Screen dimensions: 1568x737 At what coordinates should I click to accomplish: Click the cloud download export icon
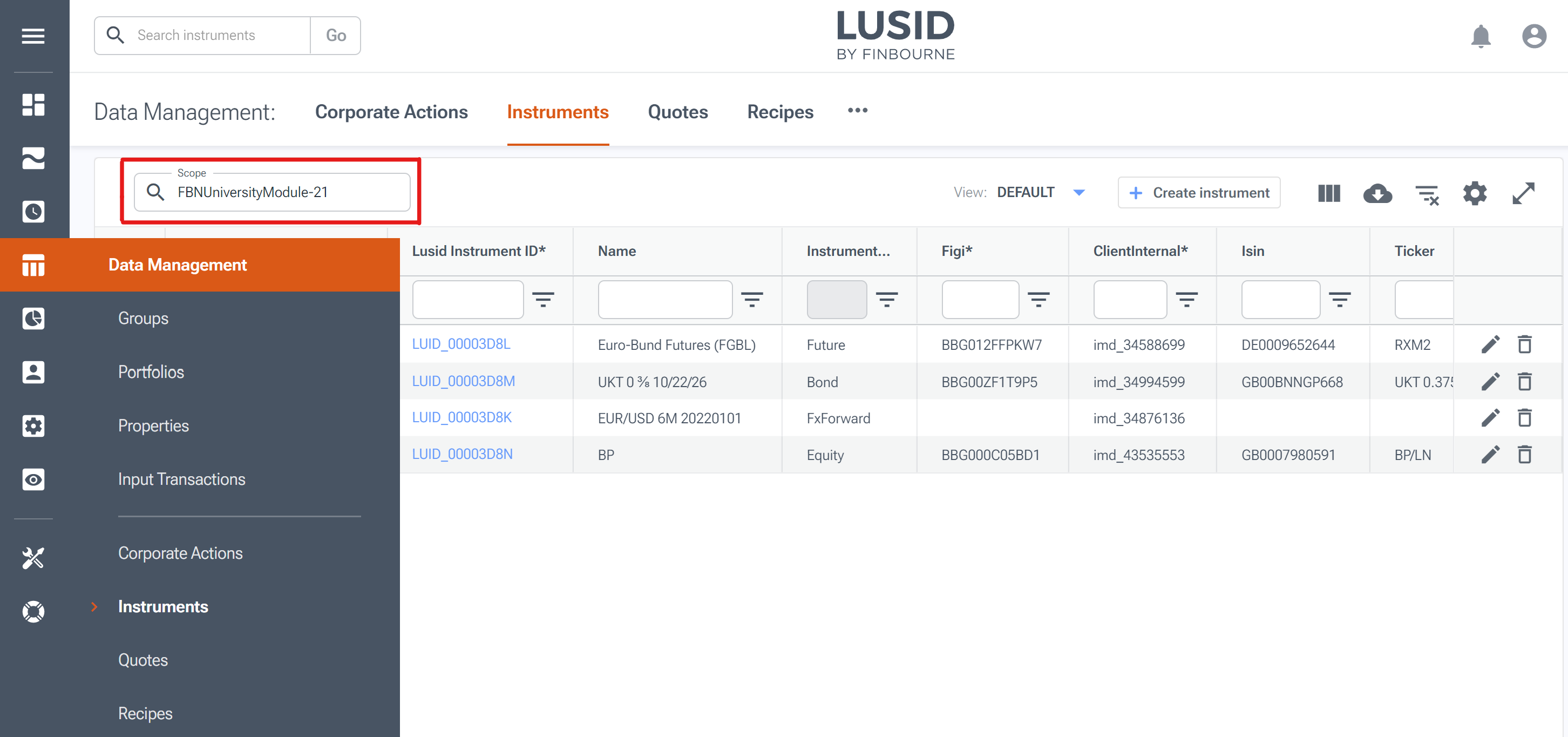coord(1377,193)
